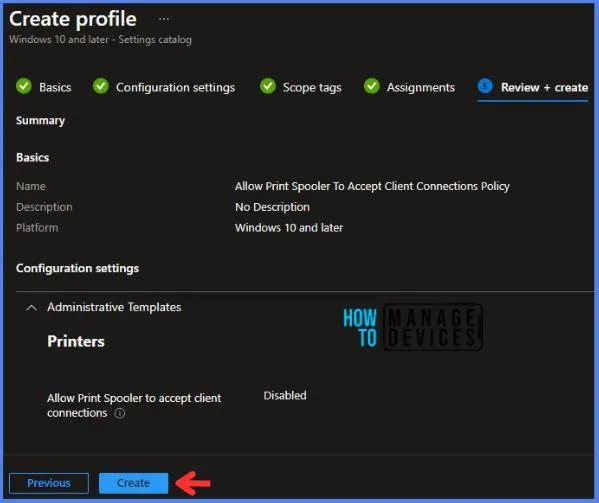Screen dimensions: 599x503
Task: Click the 'No Description' value
Action: click(272, 207)
